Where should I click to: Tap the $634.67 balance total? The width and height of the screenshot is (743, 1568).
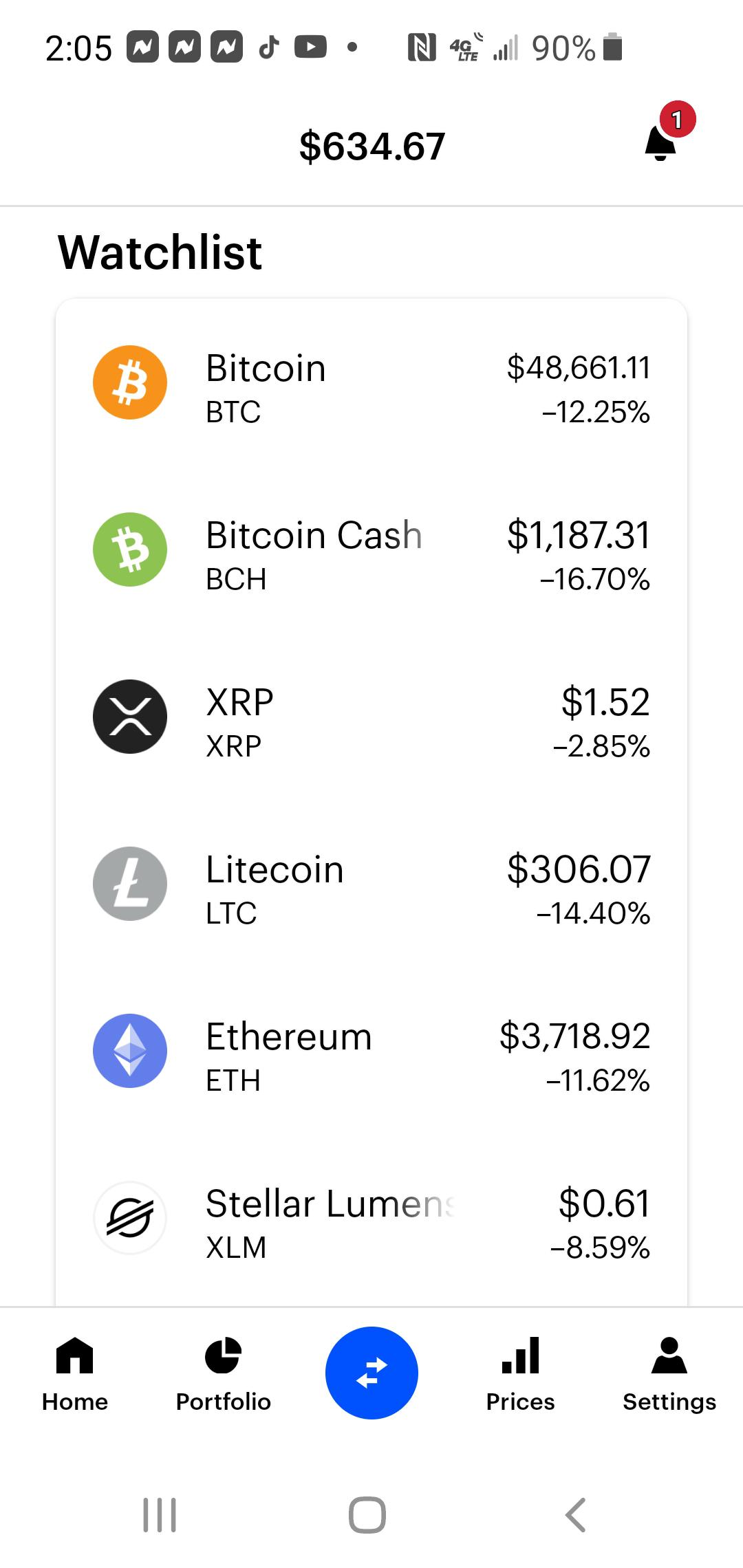(372, 146)
